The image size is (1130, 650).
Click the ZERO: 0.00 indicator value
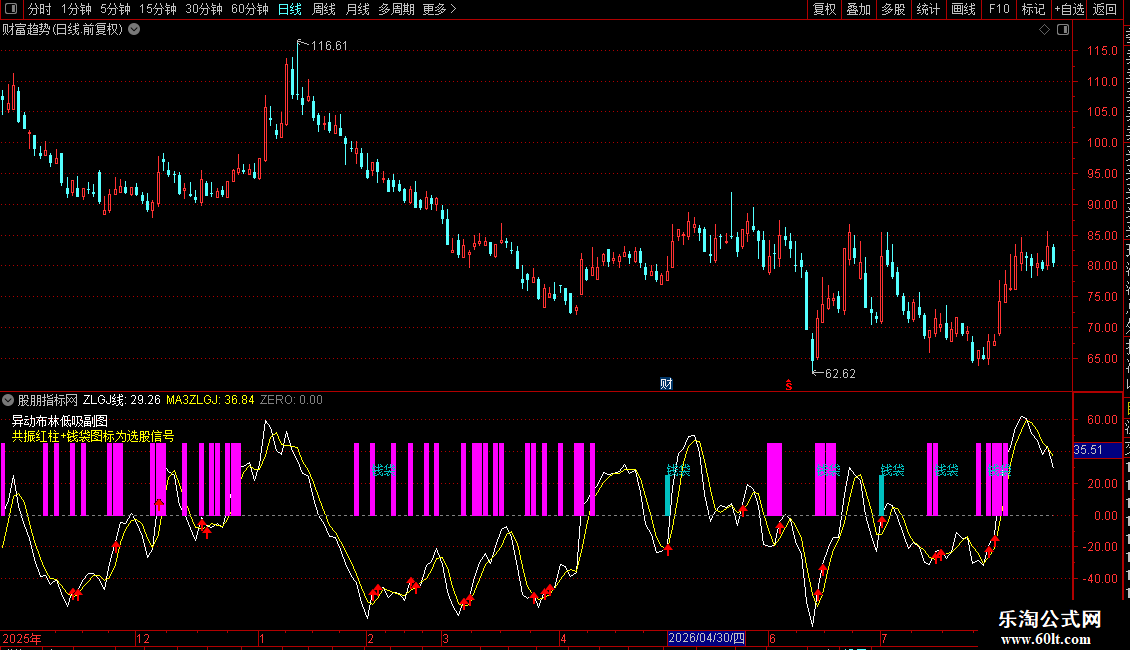pyautogui.click(x=291, y=400)
